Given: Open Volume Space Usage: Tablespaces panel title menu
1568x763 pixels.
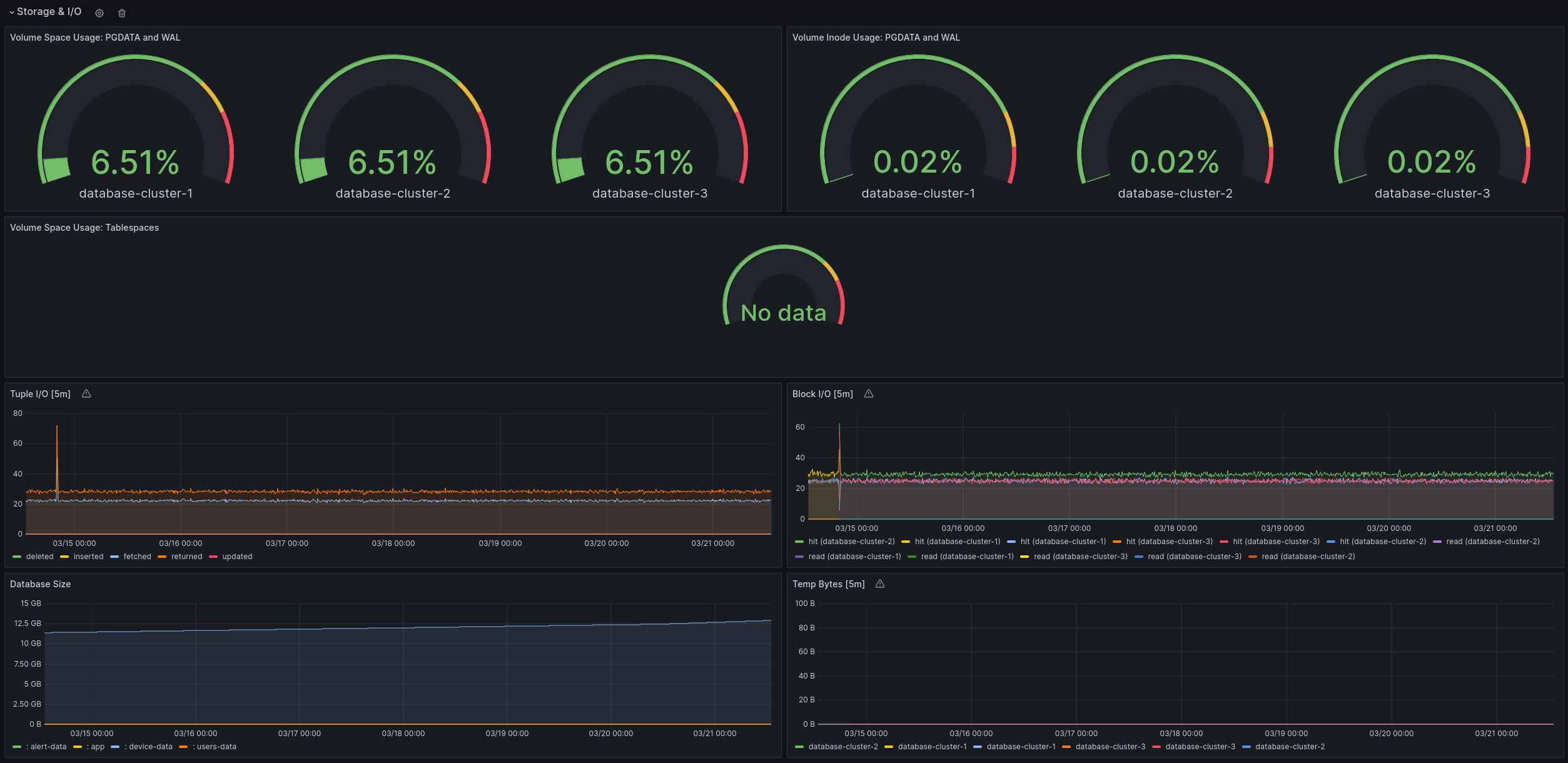Looking at the screenshot, I should tap(84, 228).
